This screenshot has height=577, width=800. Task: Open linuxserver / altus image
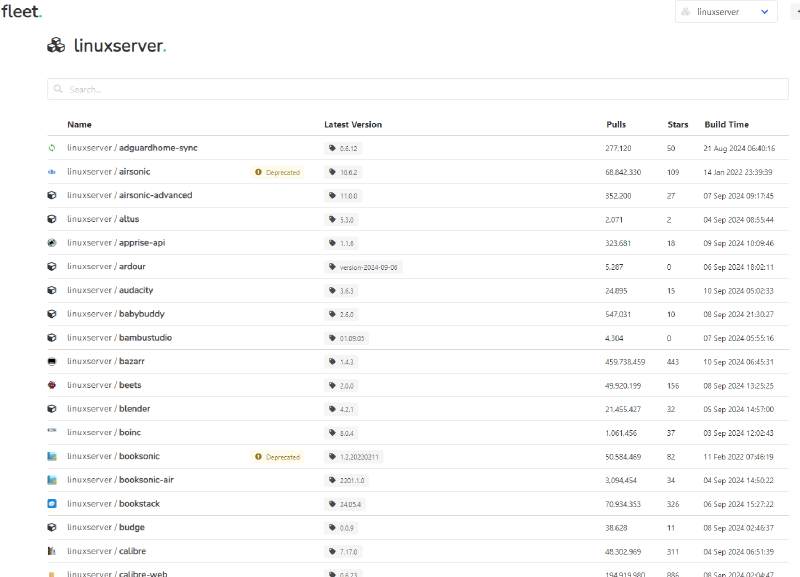click(x=103, y=219)
